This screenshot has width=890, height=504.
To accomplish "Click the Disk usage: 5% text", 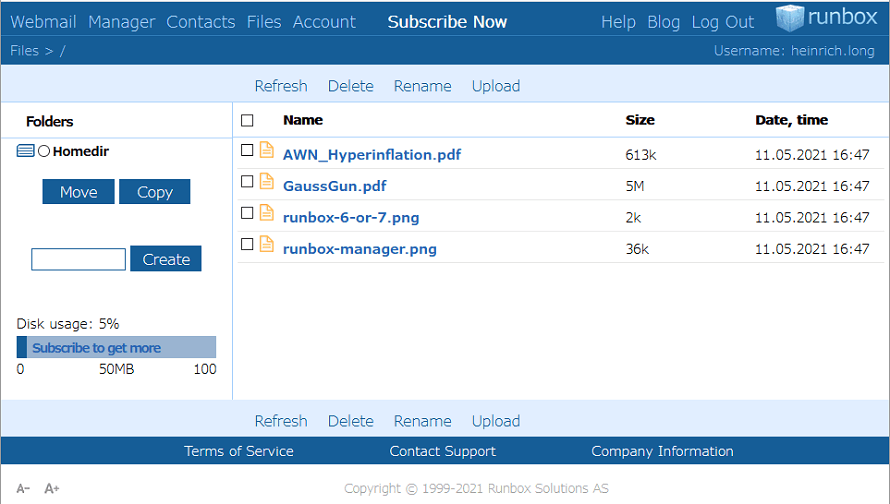I will [x=68, y=324].
